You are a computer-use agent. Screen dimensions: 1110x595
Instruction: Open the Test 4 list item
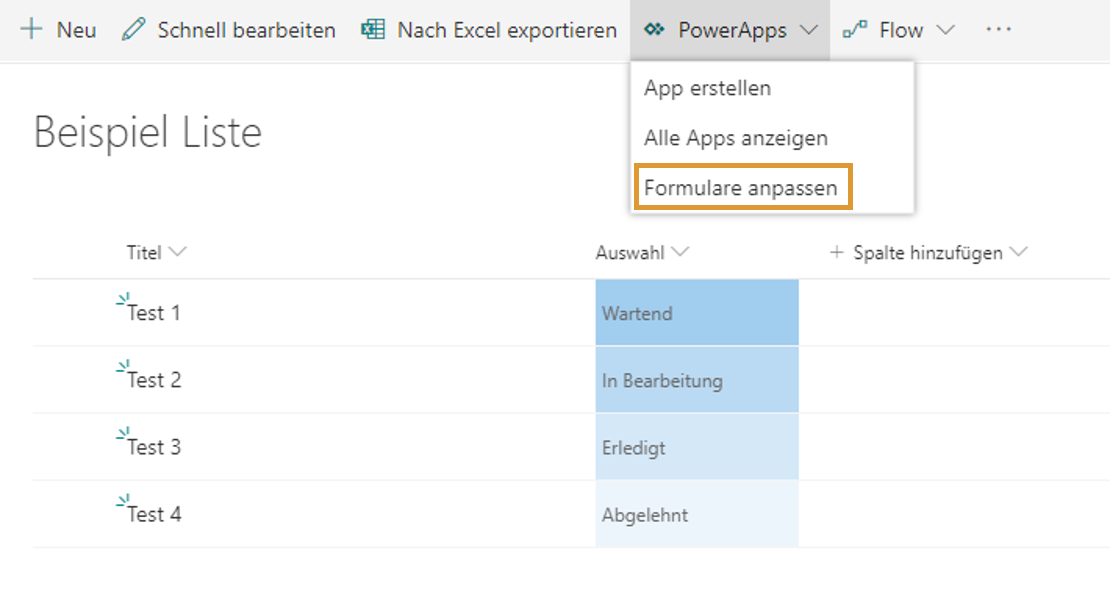(154, 514)
